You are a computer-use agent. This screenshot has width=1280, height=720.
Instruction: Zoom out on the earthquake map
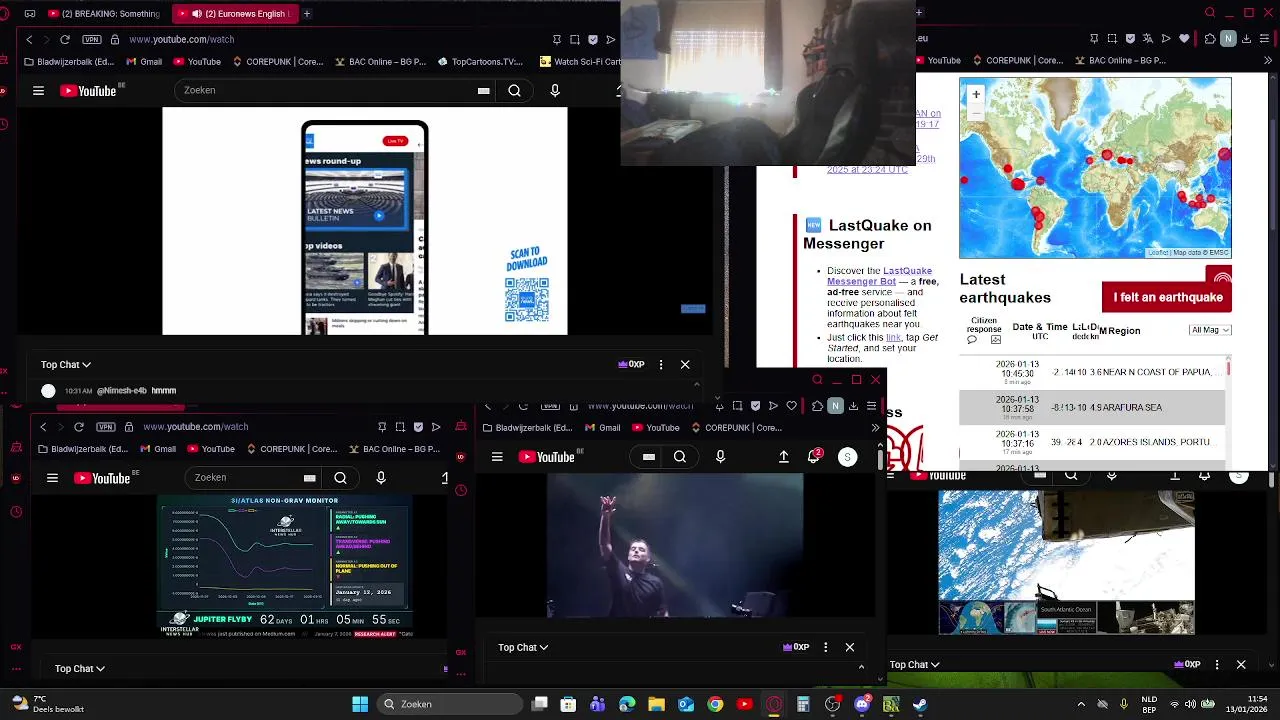click(x=976, y=112)
